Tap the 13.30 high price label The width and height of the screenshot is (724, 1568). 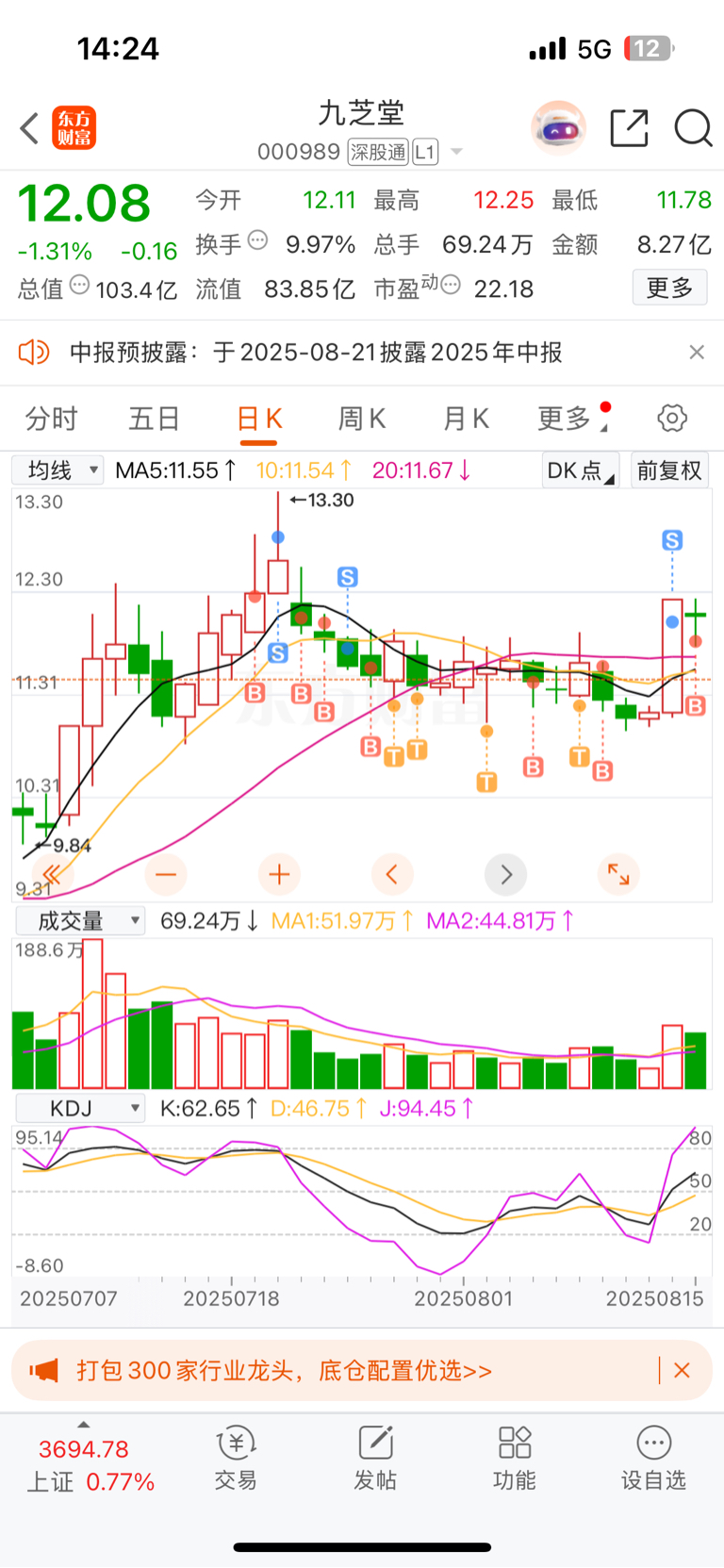click(322, 500)
